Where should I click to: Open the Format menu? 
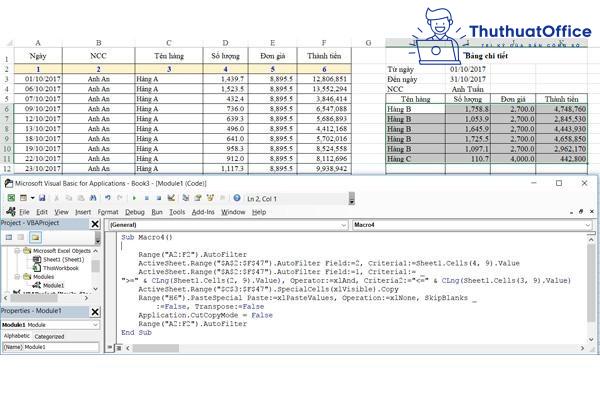pyautogui.click(x=108, y=212)
